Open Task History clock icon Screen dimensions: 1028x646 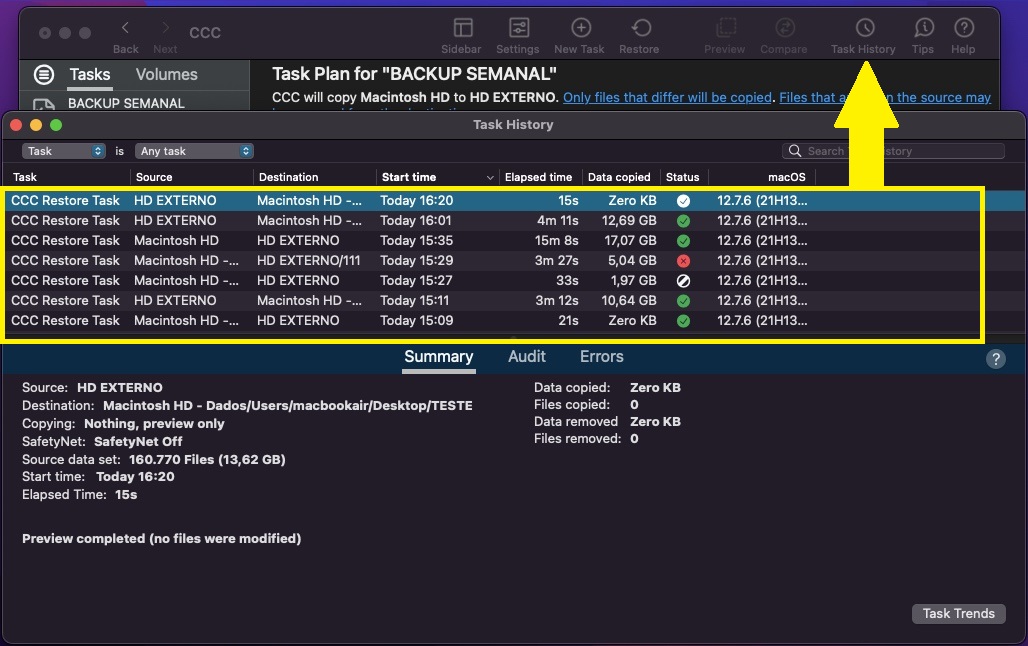point(864,29)
